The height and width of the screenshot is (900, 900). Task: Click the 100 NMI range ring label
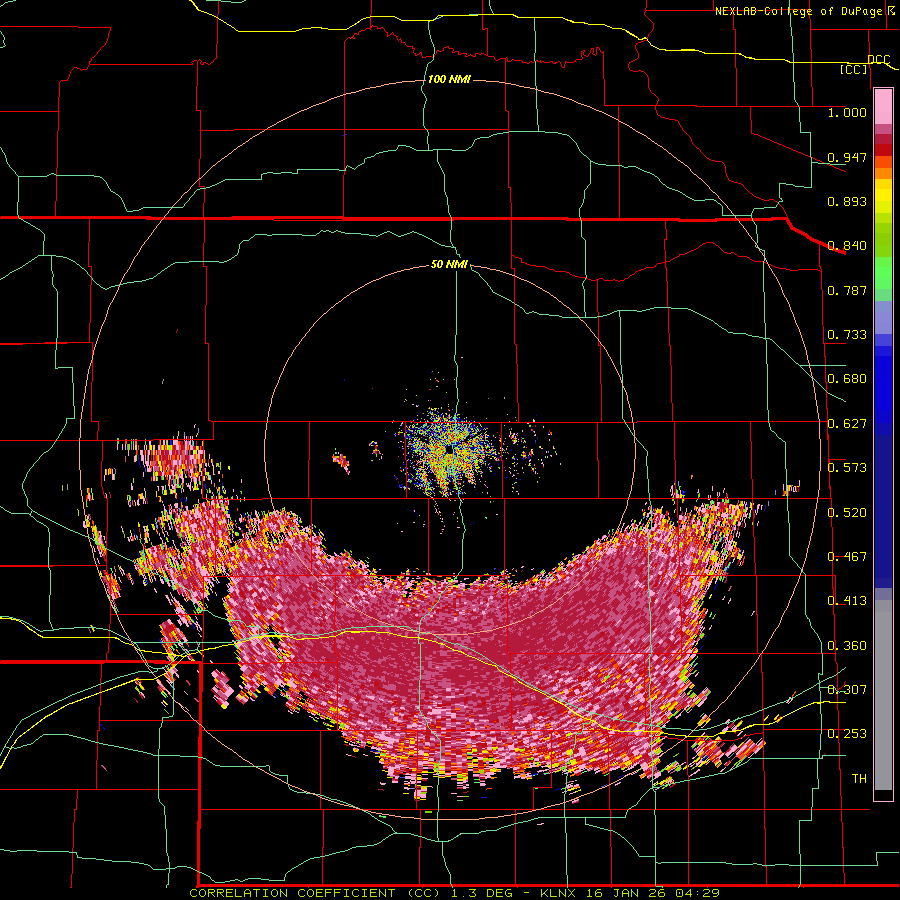pyautogui.click(x=449, y=79)
